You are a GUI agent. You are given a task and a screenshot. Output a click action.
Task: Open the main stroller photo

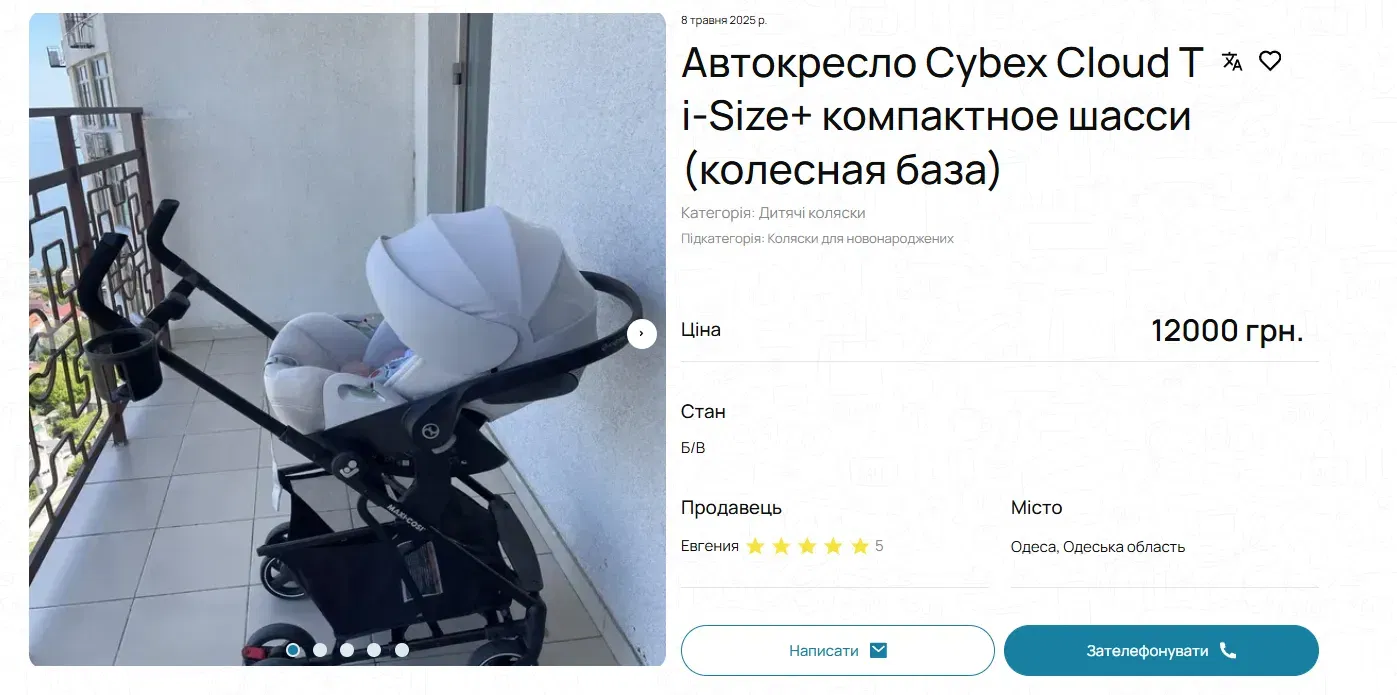(x=347, y=339)
